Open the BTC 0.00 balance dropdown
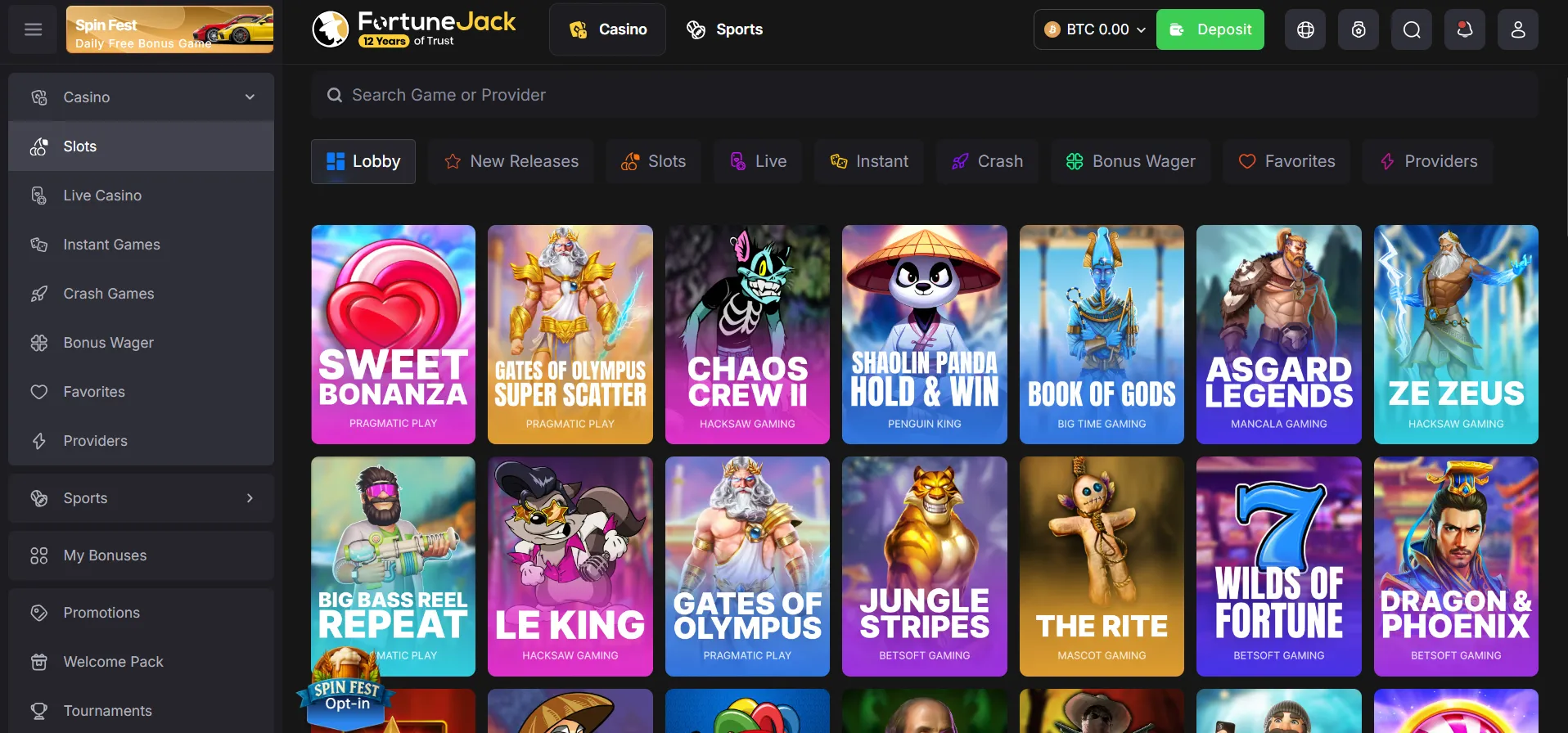The width and height of the screenshot is (1568, 733). pyautogui.click(x=1096, y=29)
